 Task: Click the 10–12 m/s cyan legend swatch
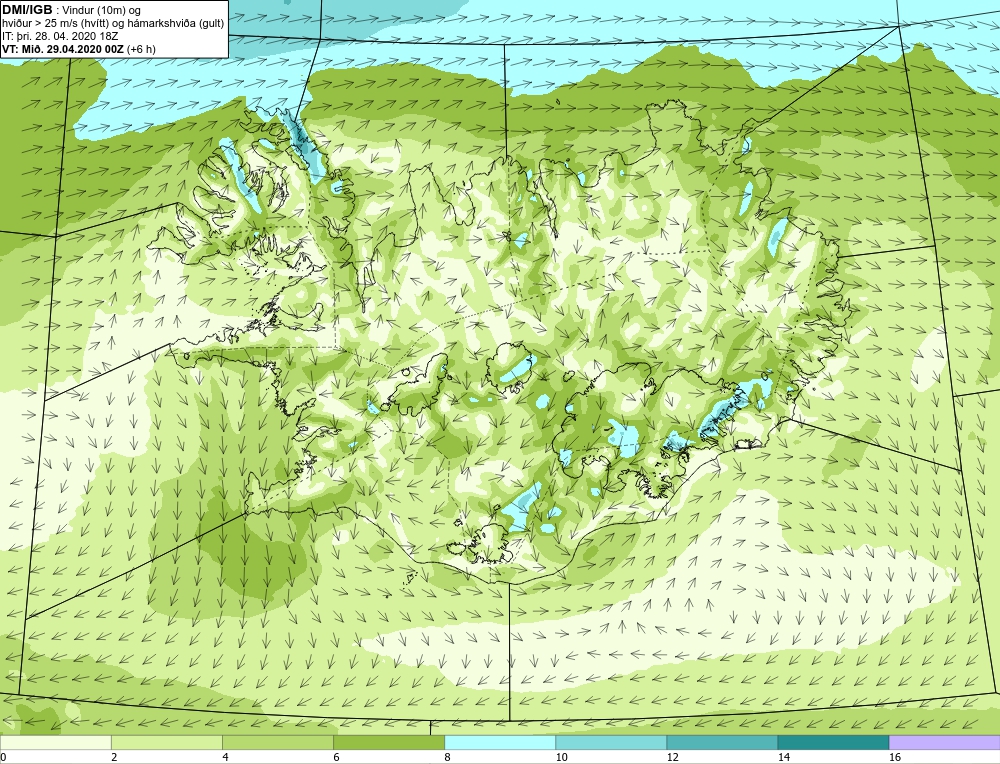pos(611,742)
